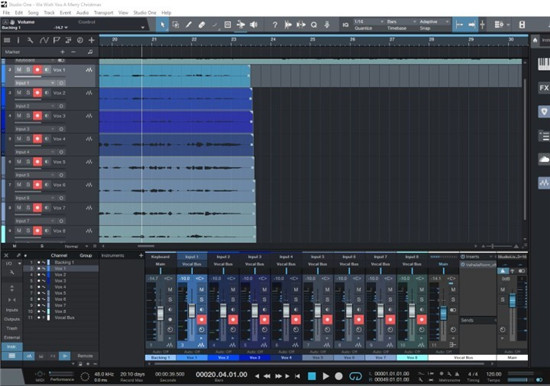Open the Transport menu

point(103,13)
